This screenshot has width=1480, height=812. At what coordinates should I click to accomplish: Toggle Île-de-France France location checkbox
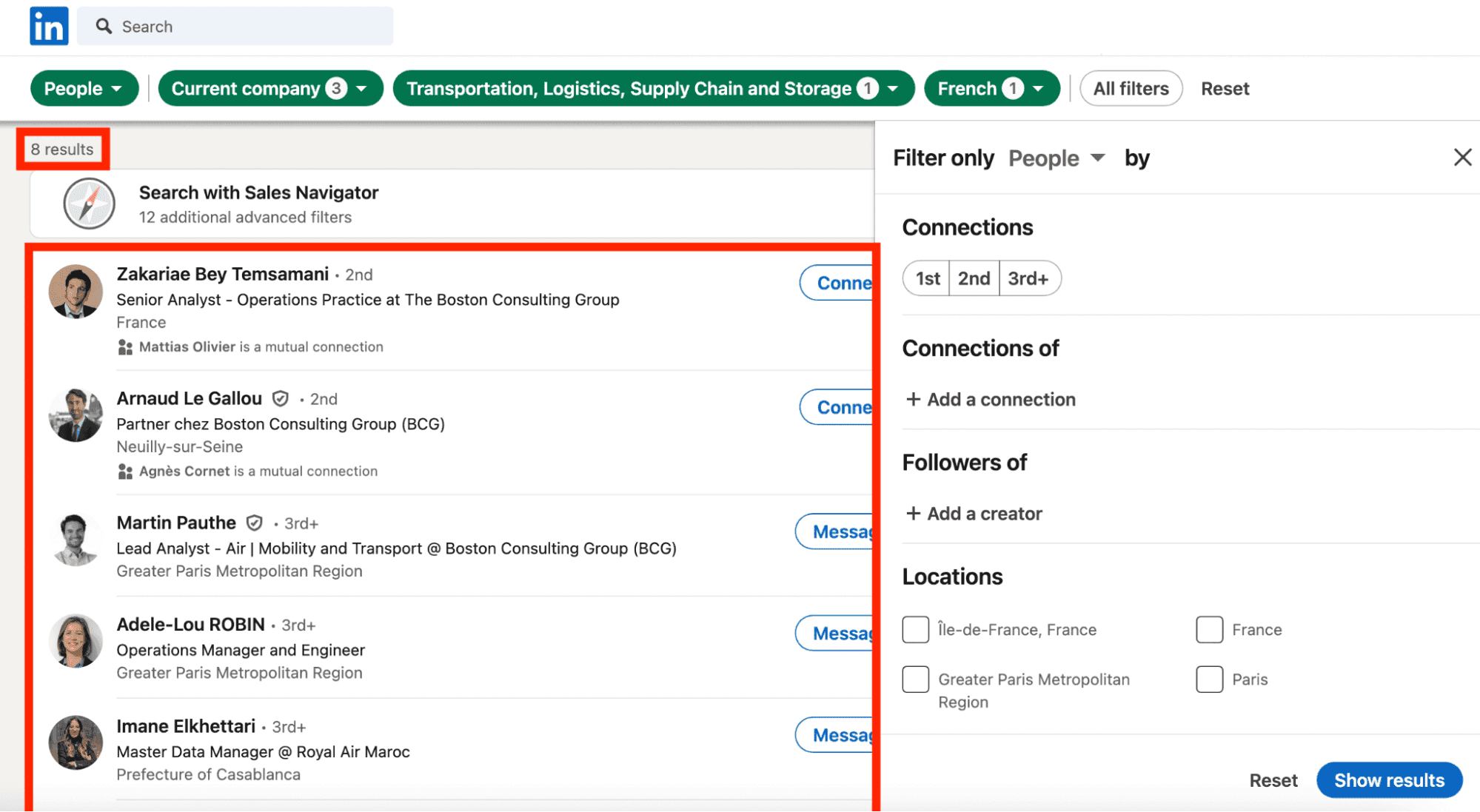(x=913, y=629)
